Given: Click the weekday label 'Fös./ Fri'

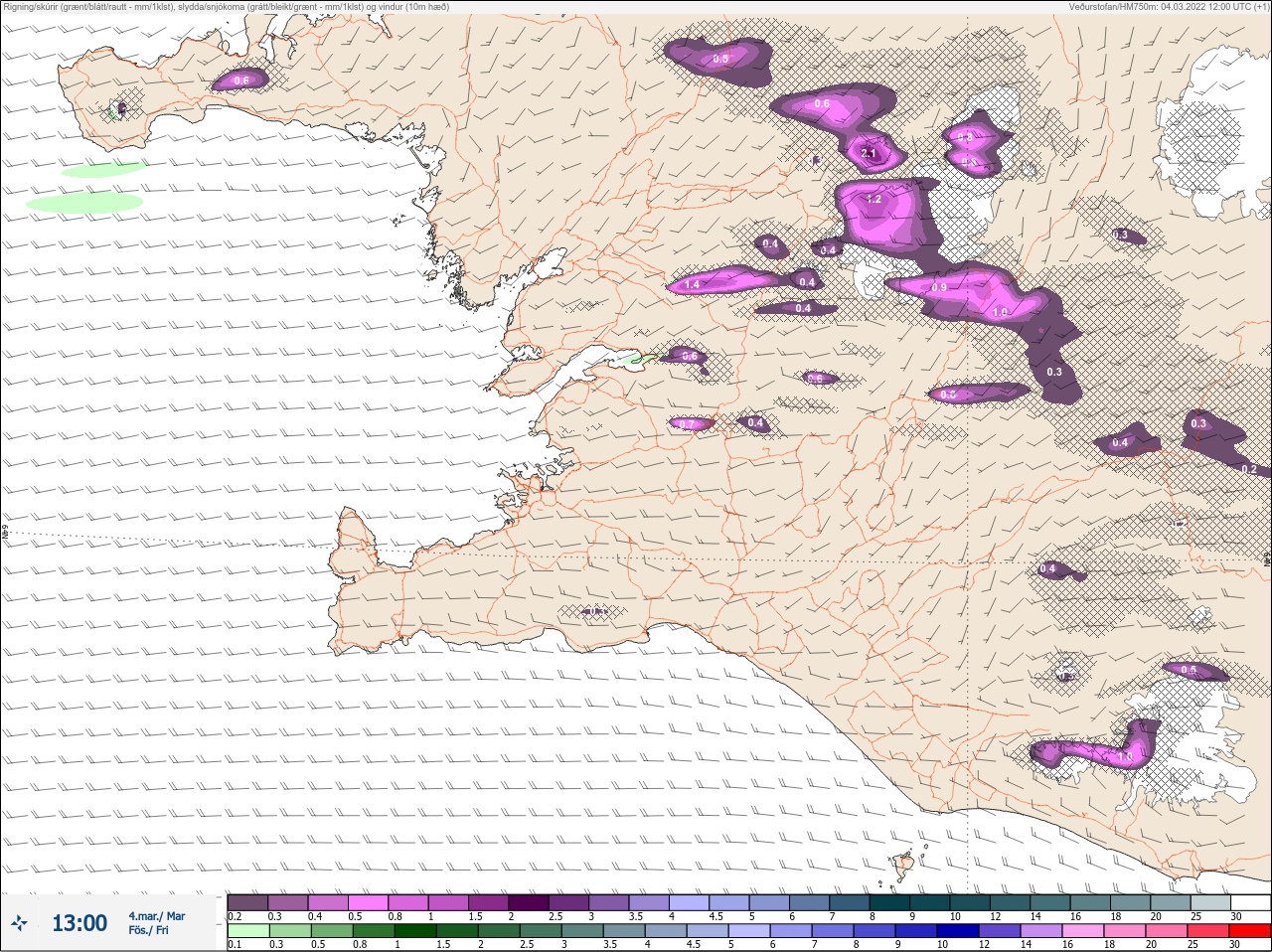Looking at the screenshot, I should pyautogui.click(x=148, y=930).
